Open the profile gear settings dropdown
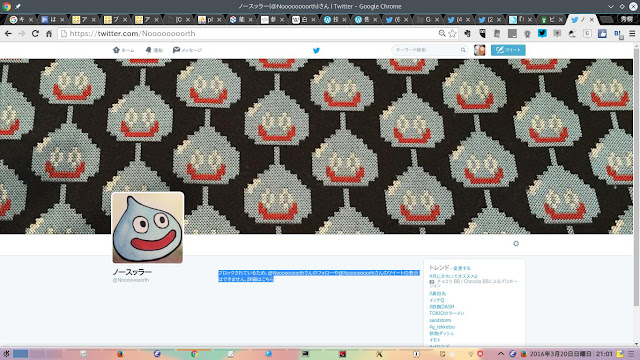The height and width of the screenshot is (360, 640). point(516,243)
